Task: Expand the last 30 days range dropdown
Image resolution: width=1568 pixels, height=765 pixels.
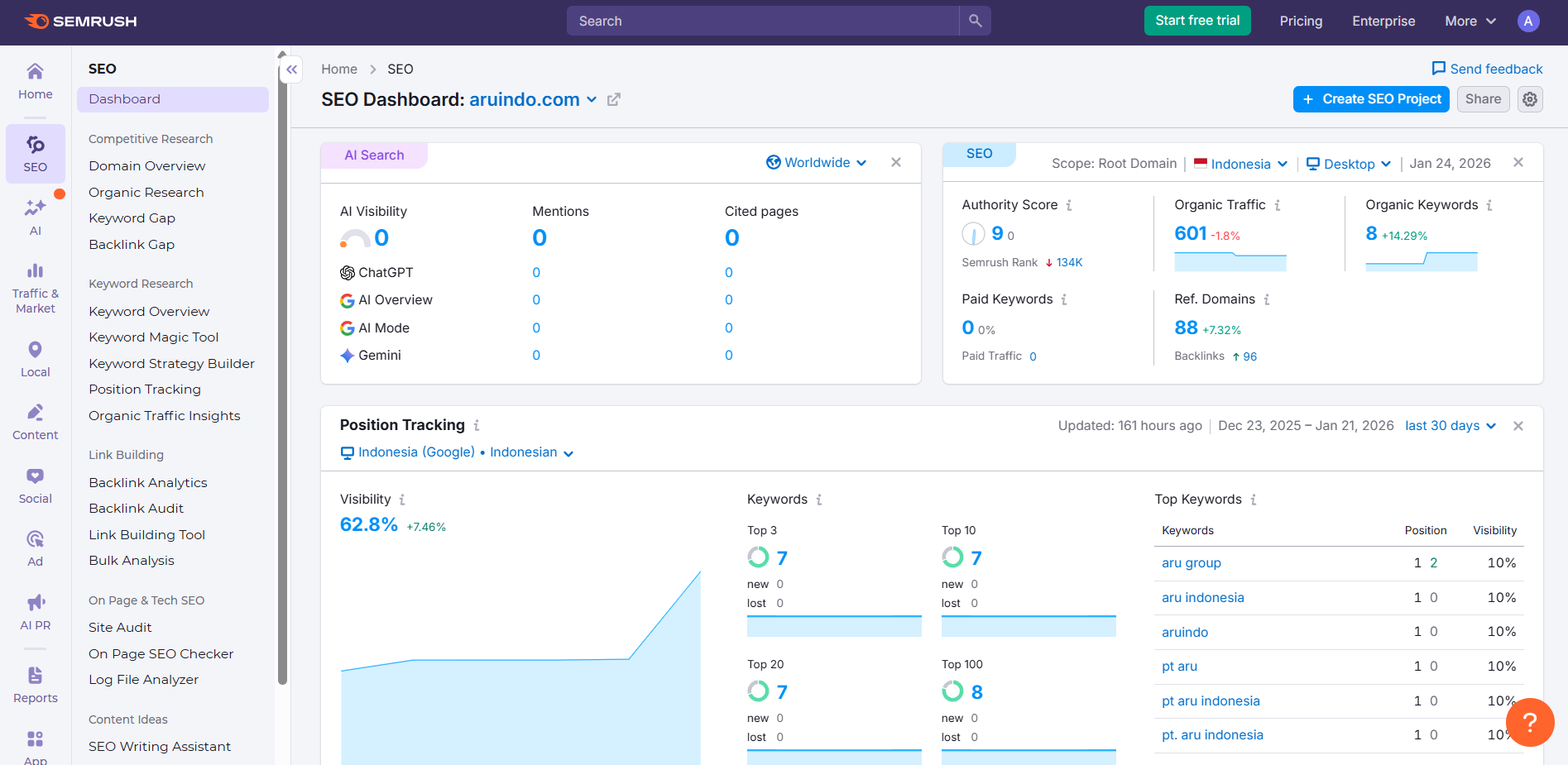Action: click(1451, 426)
